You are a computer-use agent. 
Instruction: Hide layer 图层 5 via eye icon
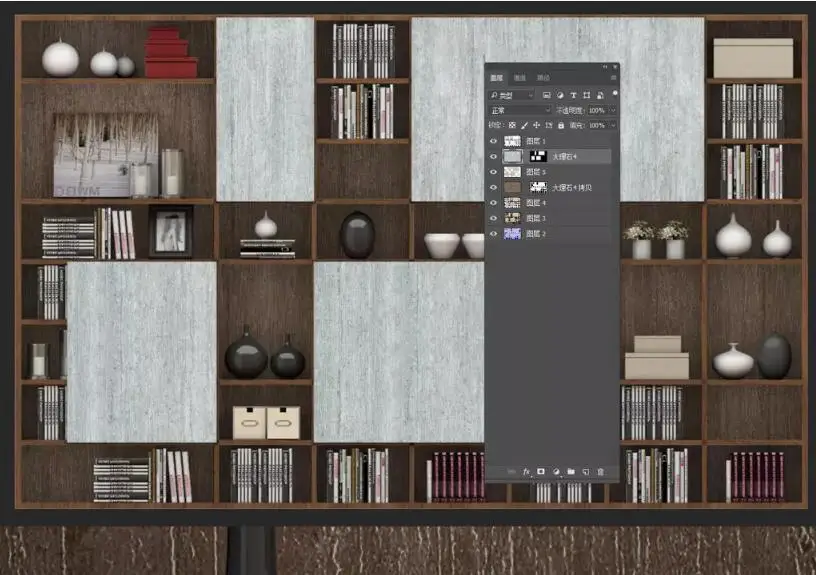(493, 172)
